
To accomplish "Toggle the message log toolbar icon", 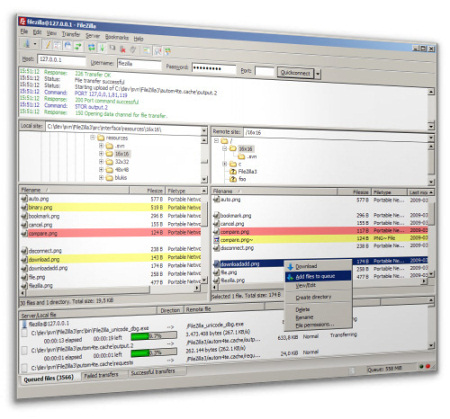I will [48, 44].
